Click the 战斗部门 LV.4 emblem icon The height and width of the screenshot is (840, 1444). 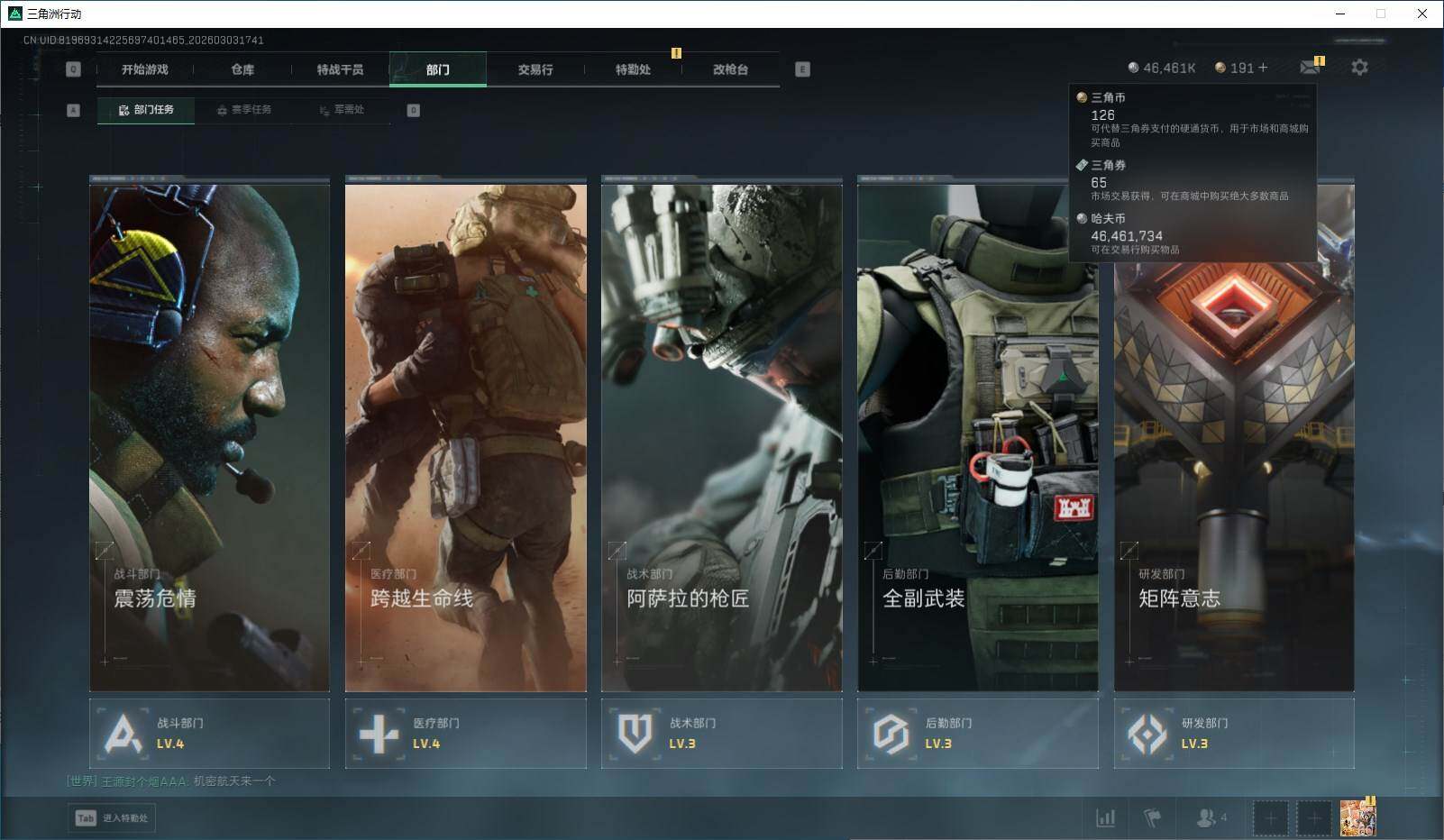point(123,734)
